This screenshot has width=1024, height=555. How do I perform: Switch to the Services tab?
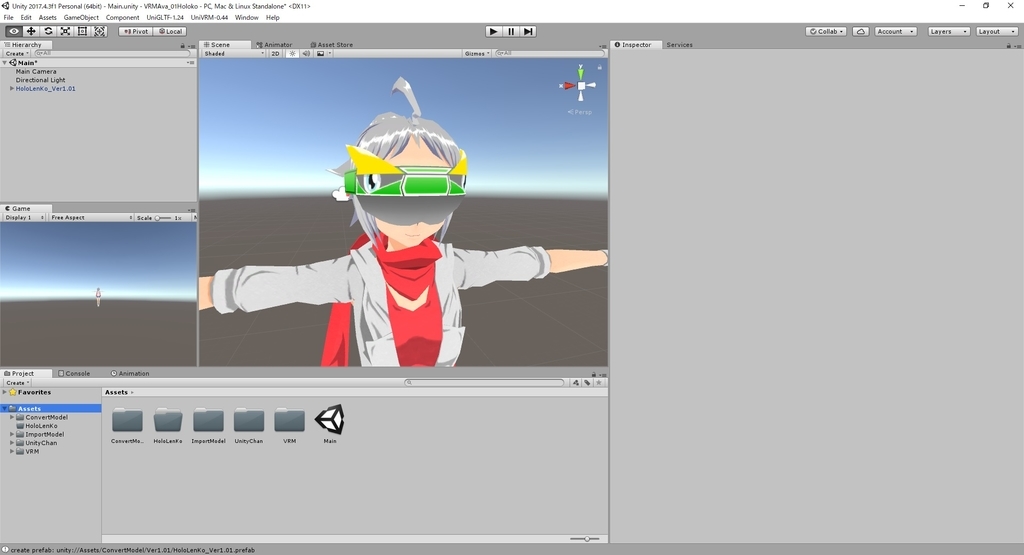click(679, 45)
